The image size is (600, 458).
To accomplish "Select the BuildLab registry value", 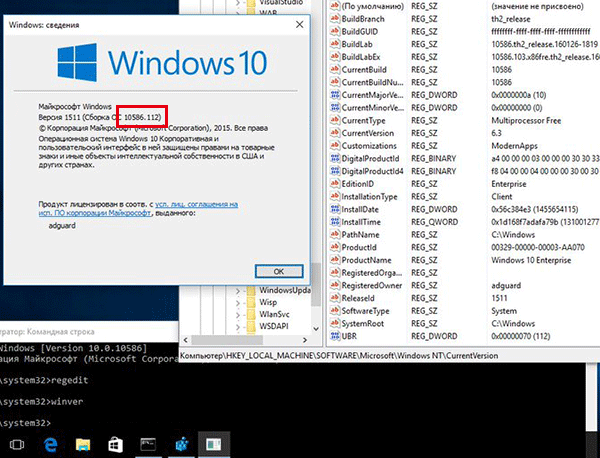I will coord(357,44).
